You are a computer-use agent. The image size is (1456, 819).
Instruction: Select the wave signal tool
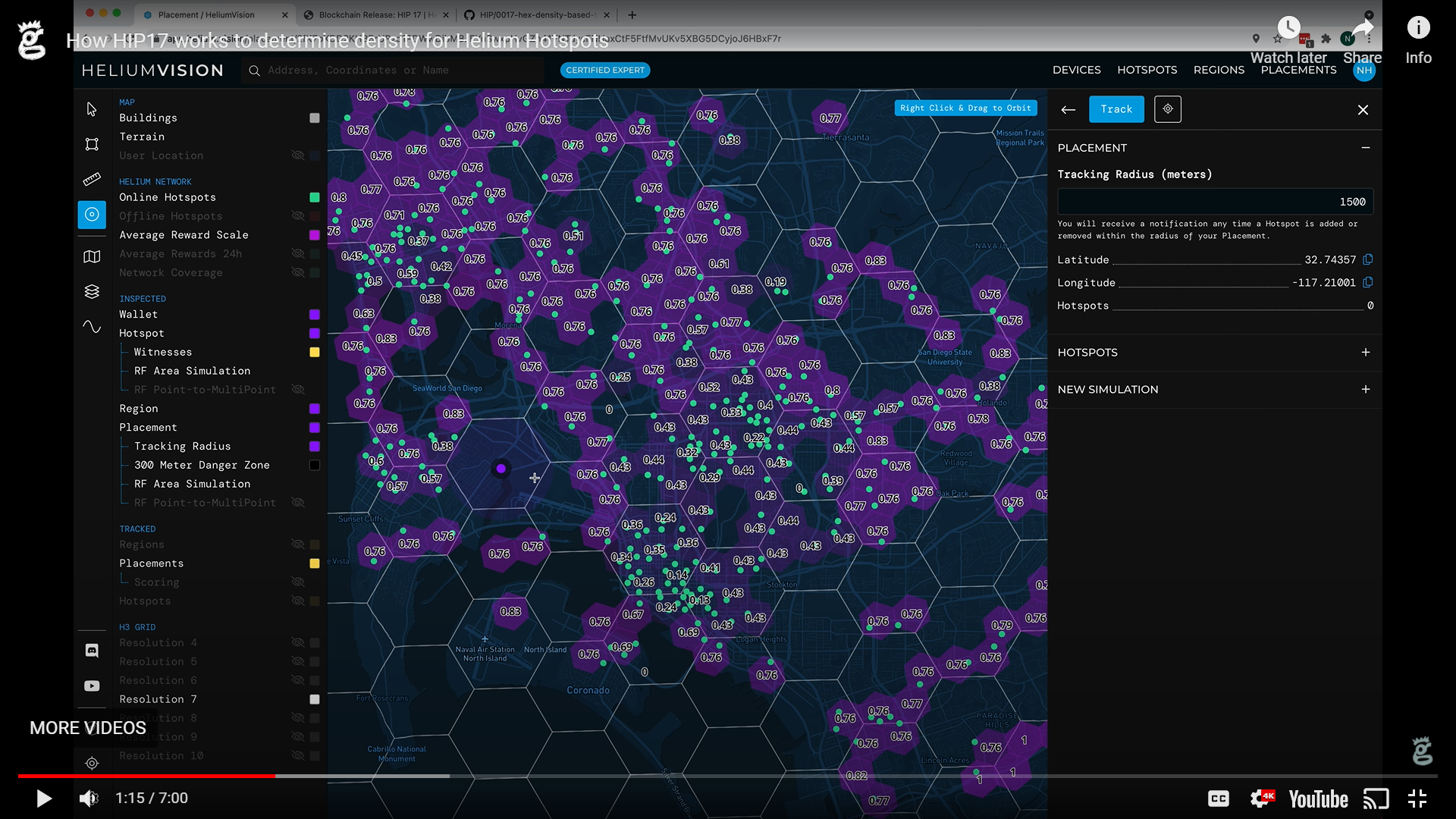click(x=92, y=327)
